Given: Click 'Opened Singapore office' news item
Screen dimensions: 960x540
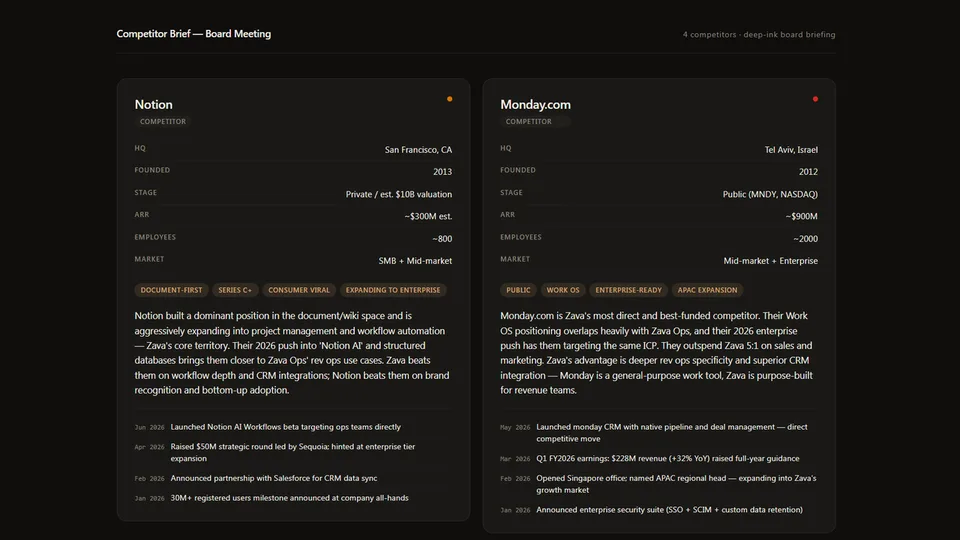Looking at the screenshot, I should click(x=676, y=484).
